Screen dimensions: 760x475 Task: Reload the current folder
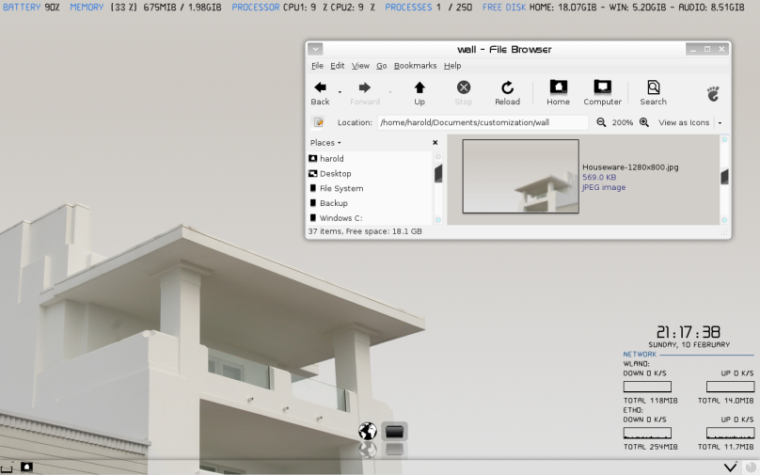pyautogui.click(x=507, y=93)
